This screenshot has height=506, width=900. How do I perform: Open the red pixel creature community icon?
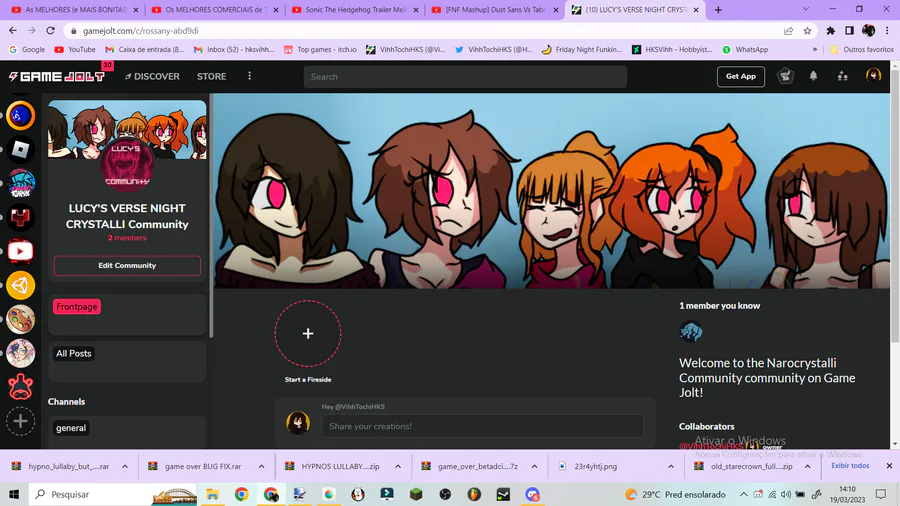click(x=21, y=217)
